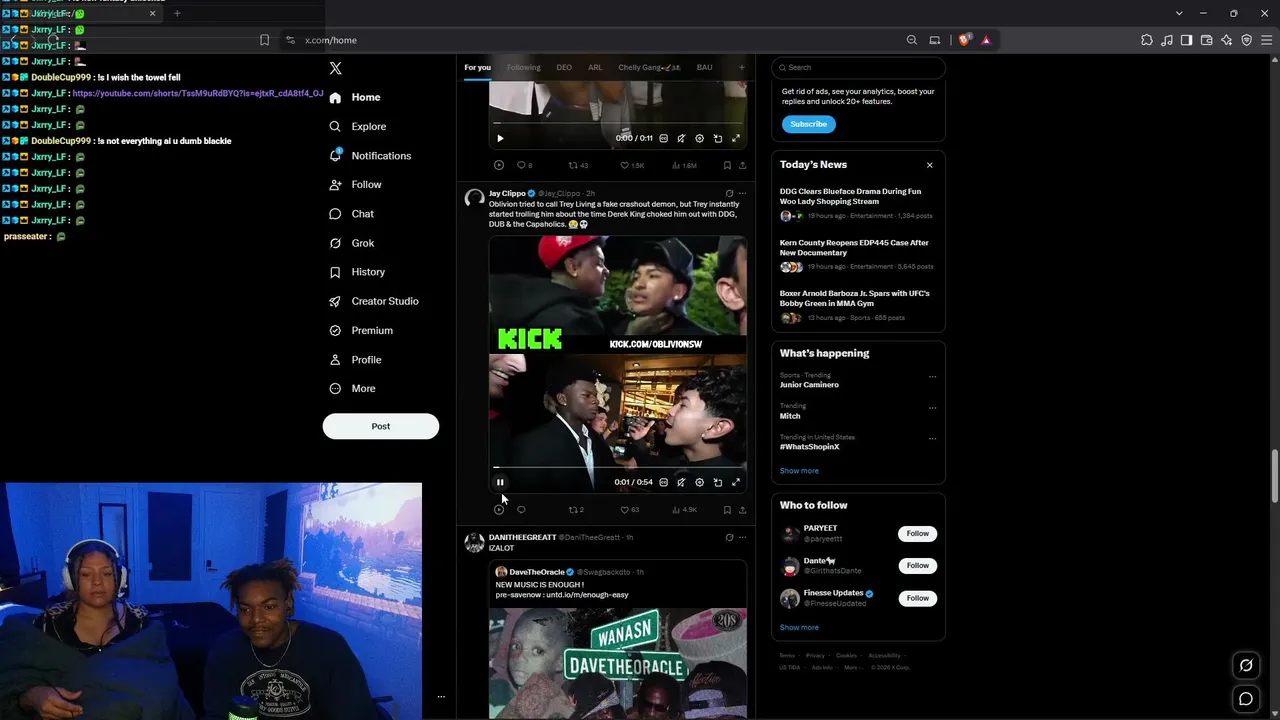Like the post with 1.5K likes
1280x720 pixels.
click(632, 165)
